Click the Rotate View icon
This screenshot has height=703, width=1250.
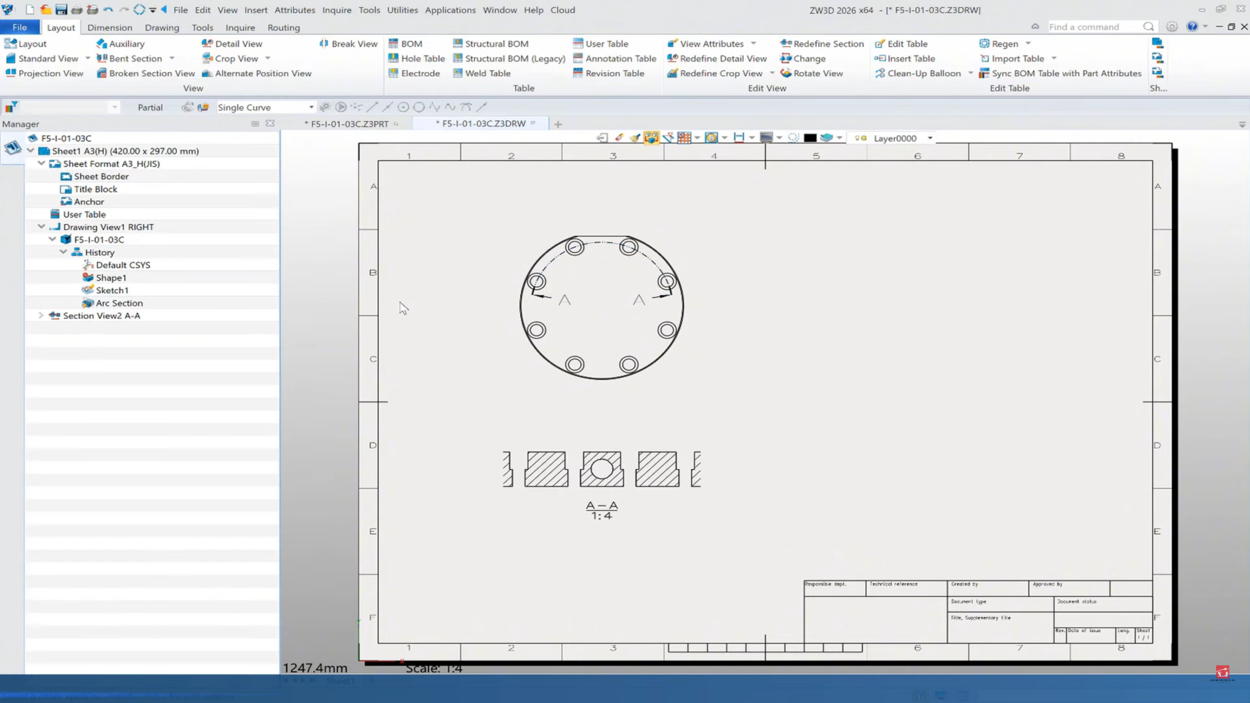(x=786, y=73)
